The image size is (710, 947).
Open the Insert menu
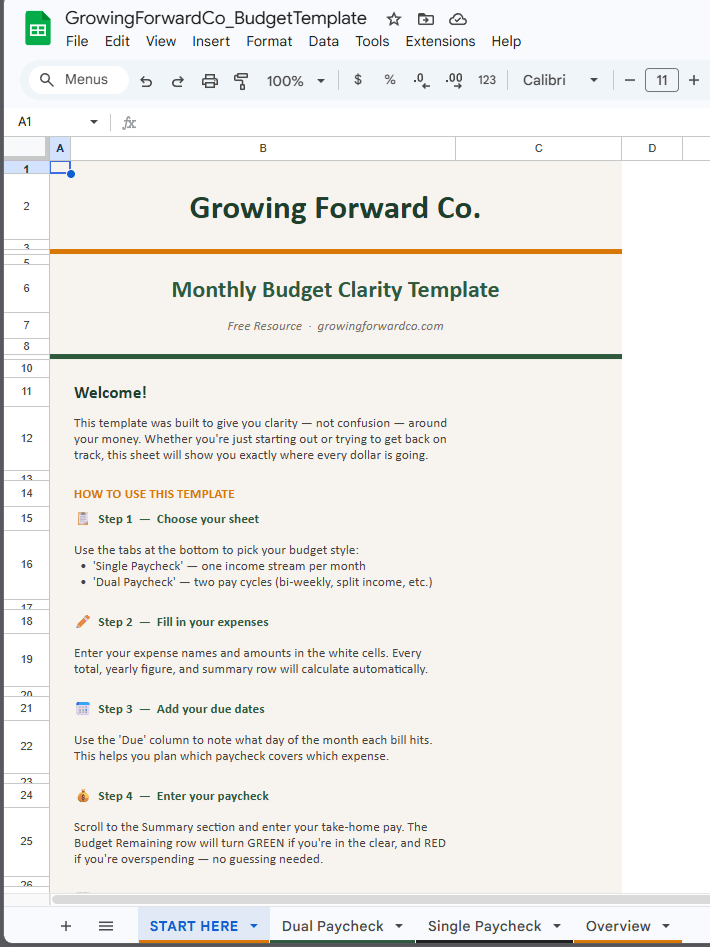pyautogui.click(x=211, y=41)
